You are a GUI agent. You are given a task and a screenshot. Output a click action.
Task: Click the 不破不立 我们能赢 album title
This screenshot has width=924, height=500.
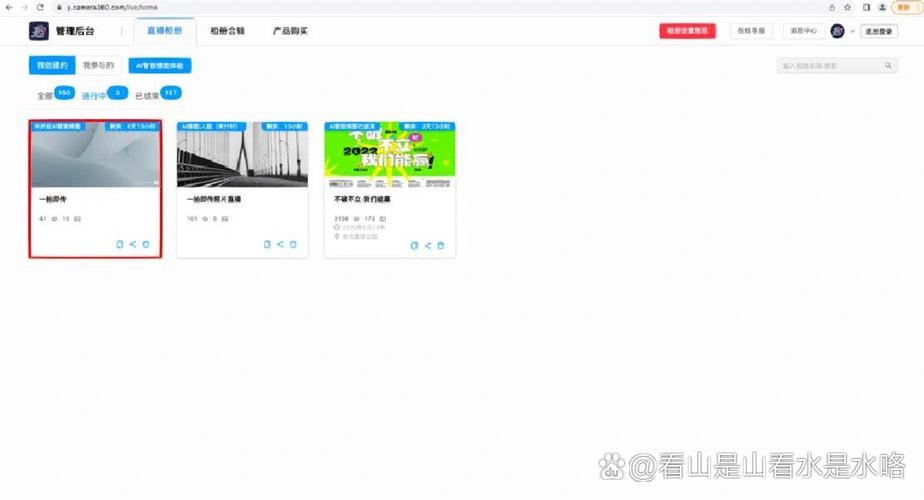[362, 199]
